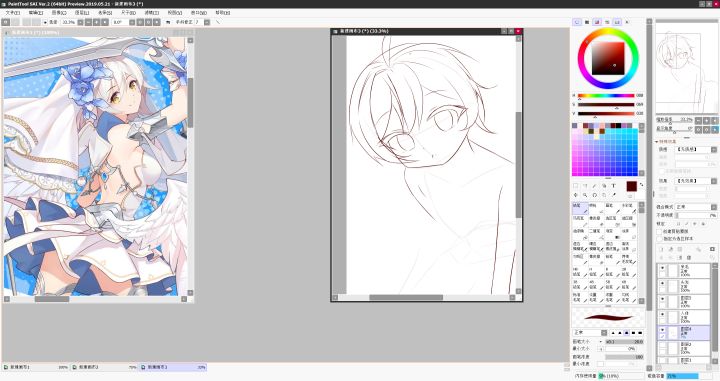Open the 视图 View menu
Screen dimensions: 720x381
[174, 12]
